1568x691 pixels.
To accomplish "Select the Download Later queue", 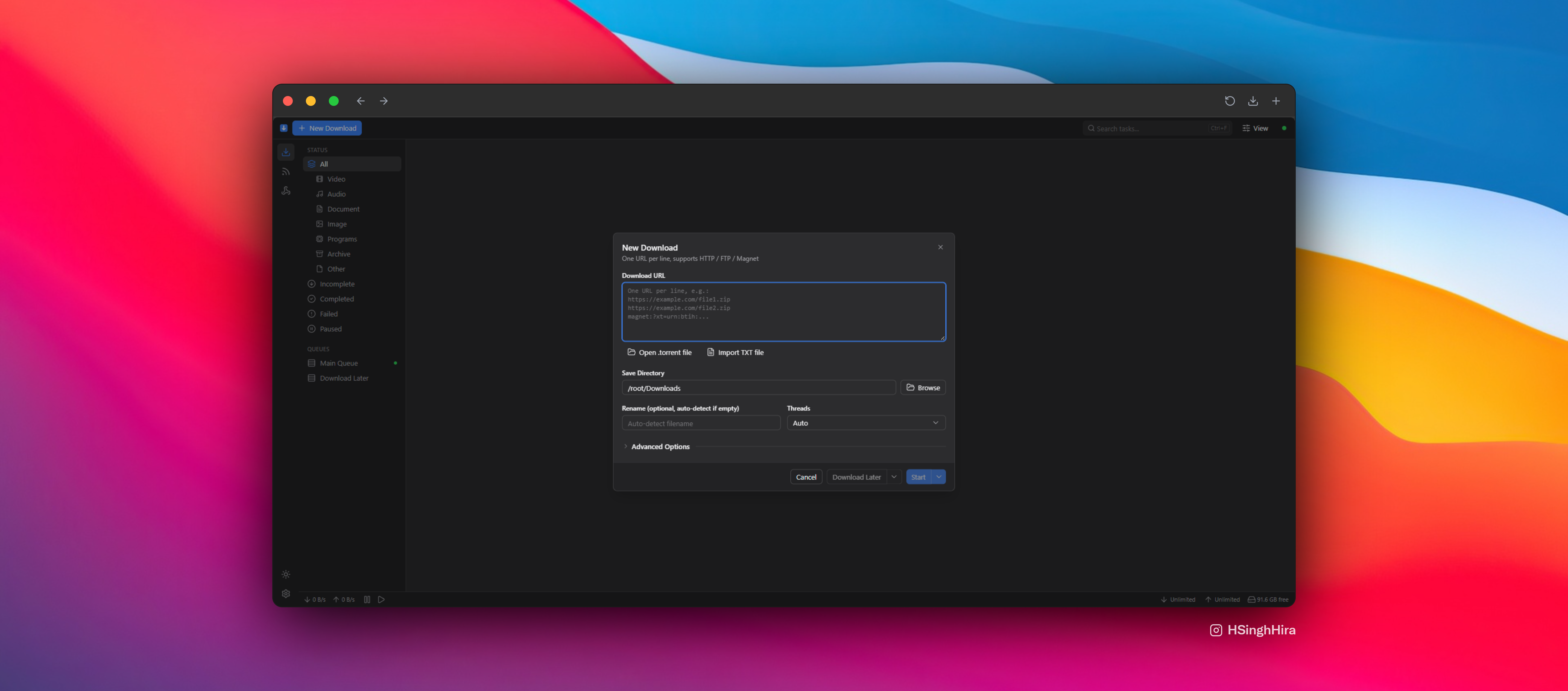I will point(352,378).
